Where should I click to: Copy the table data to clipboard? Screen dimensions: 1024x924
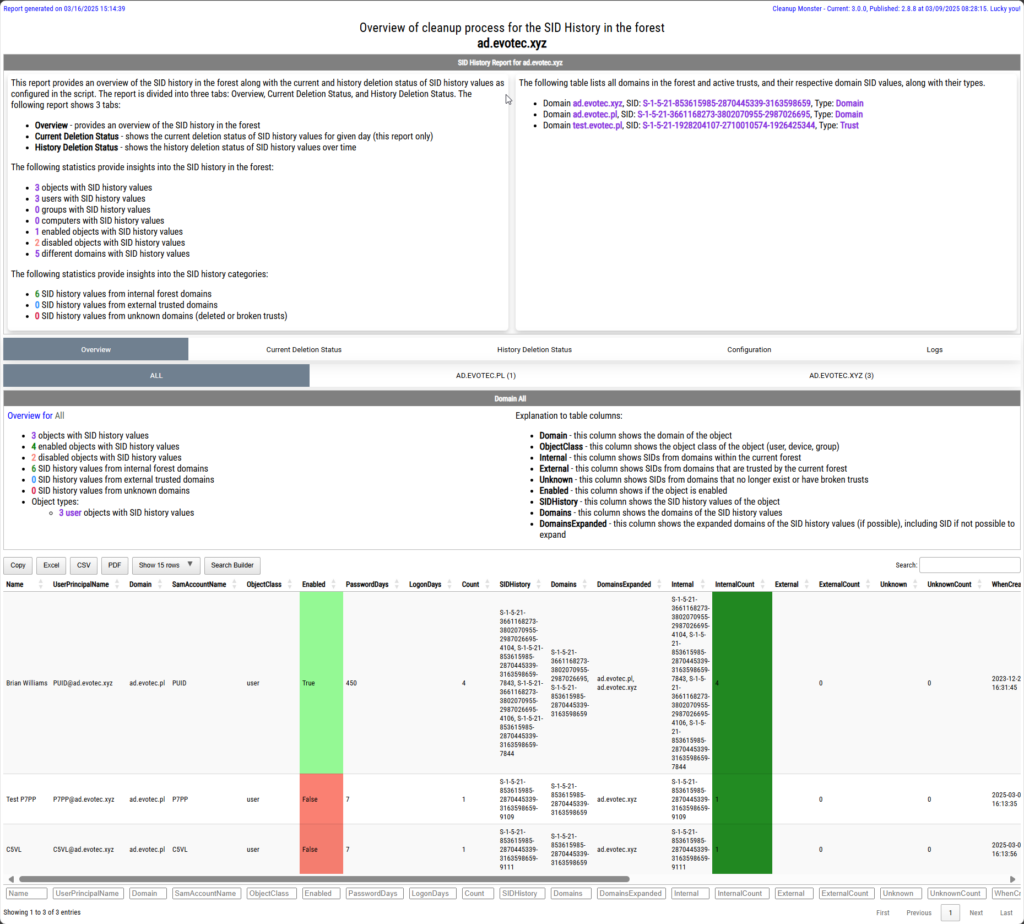tap(17, 565)
